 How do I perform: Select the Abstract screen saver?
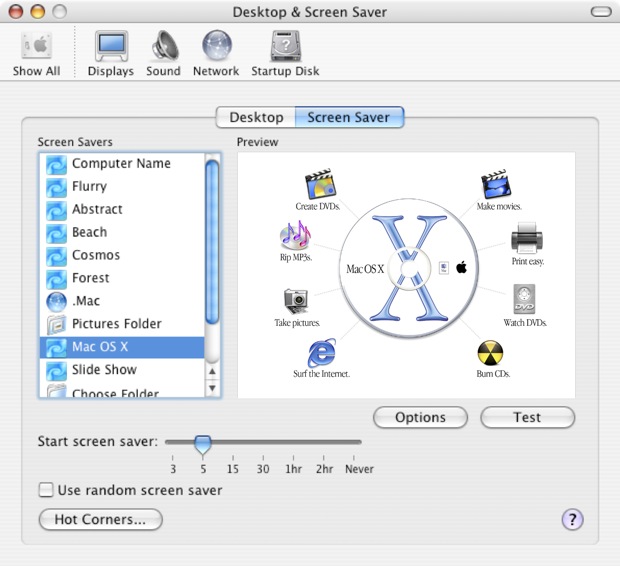(122, 210)
